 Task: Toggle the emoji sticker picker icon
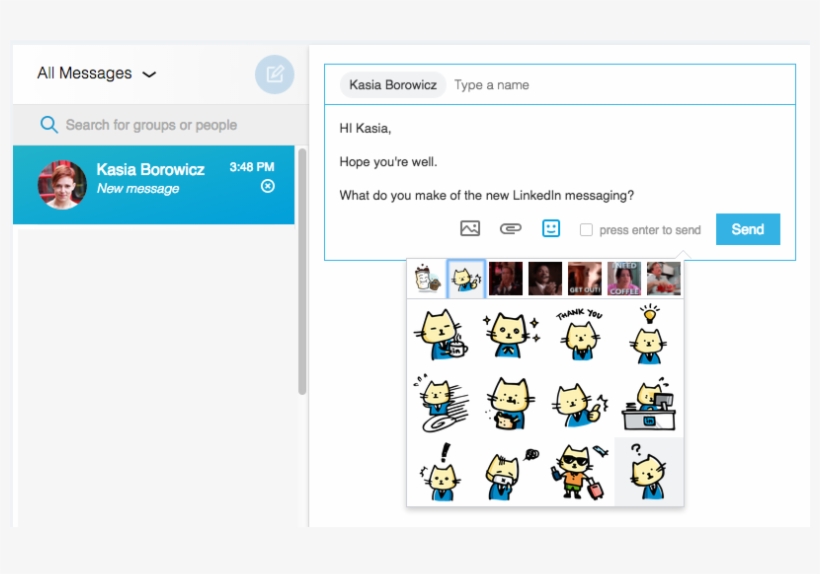[x=551, y=228]
